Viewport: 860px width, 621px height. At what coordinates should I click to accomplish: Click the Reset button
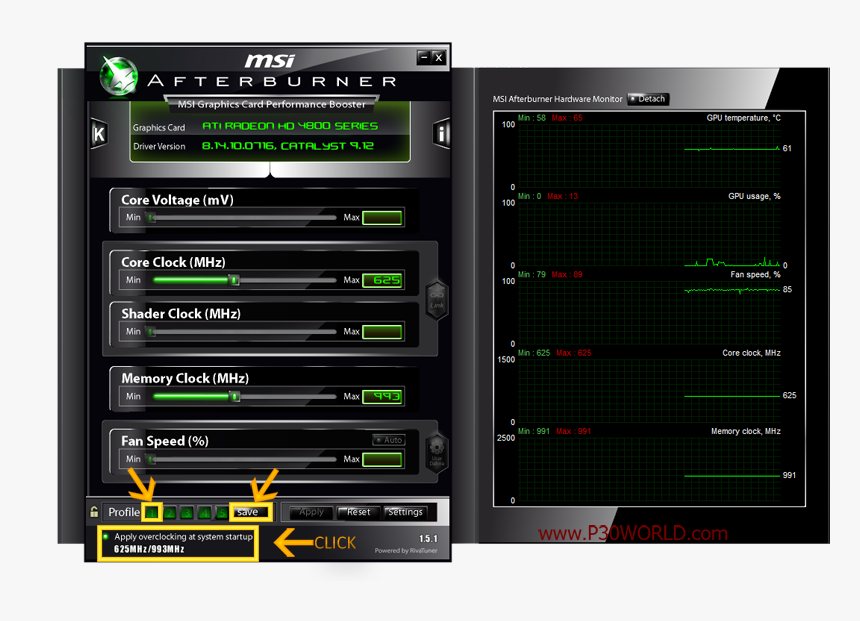click(358, 512)
